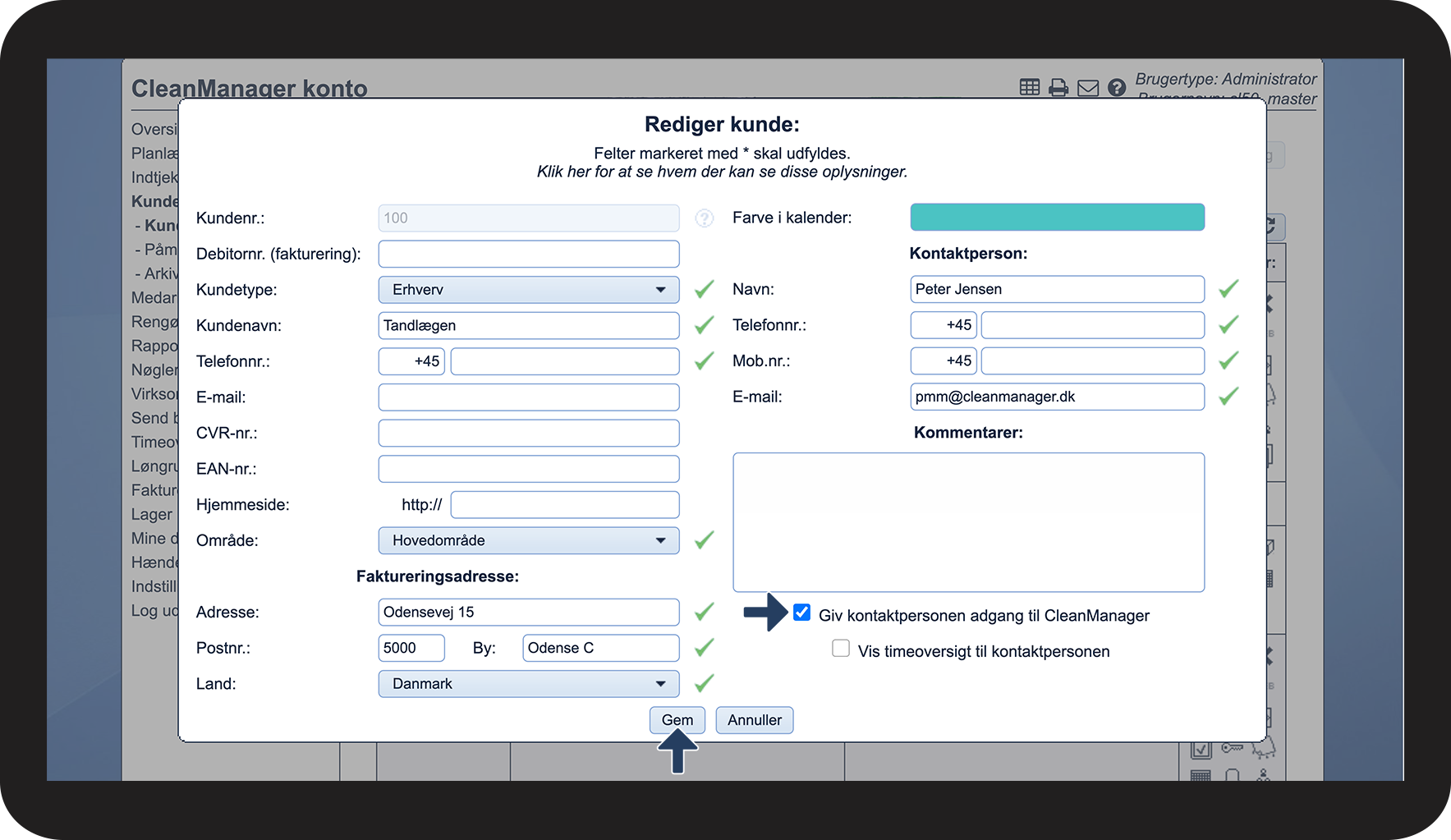The image size is (1451, 840).
Task: Save the customer with the Gem button
Action: tap(677, 720)
